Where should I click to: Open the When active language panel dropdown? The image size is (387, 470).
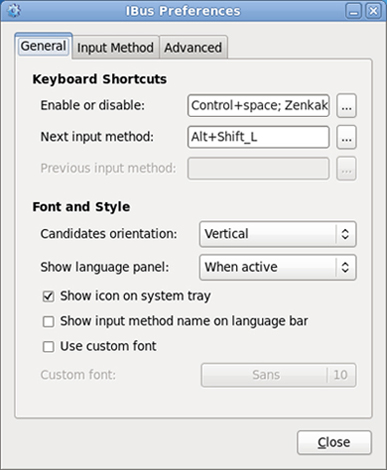(x=278, y=267)
